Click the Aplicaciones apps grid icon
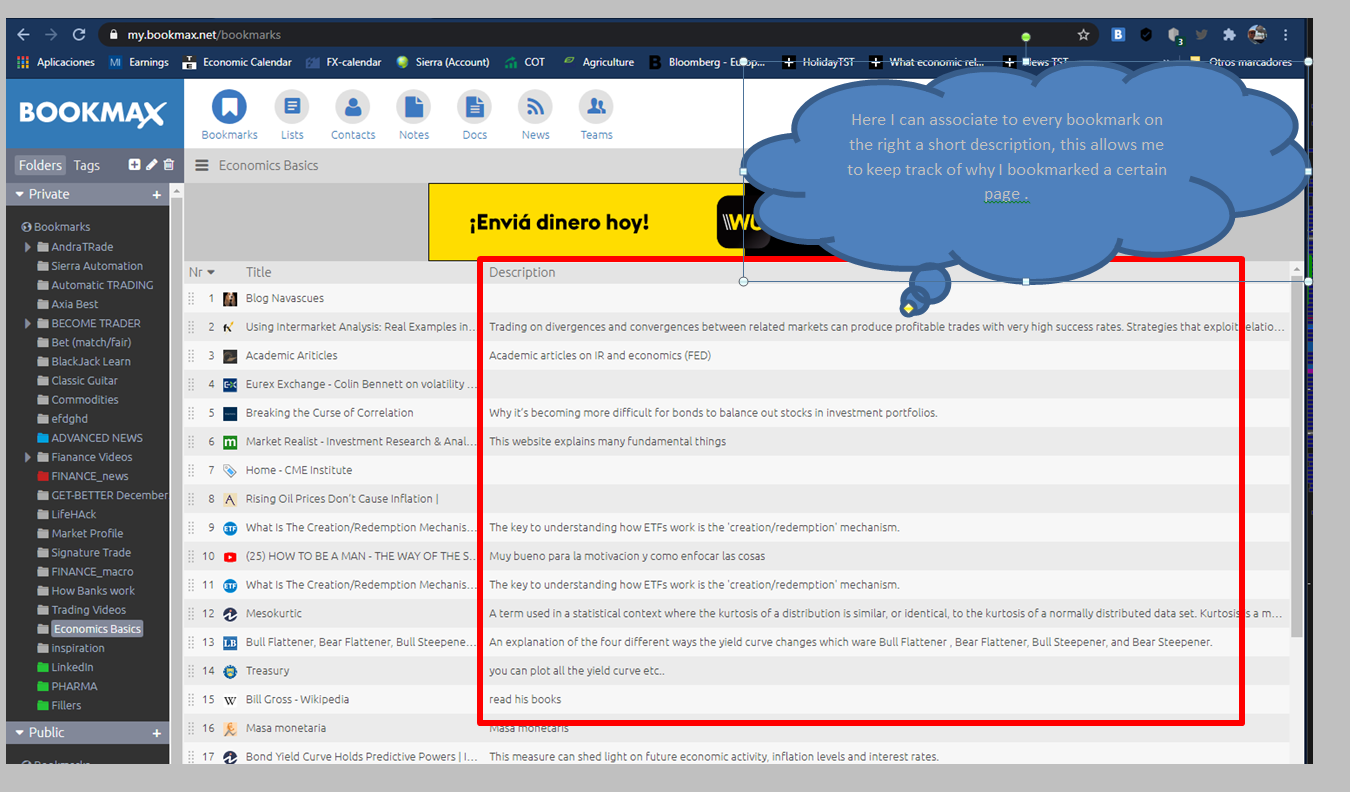 point(24,62)
